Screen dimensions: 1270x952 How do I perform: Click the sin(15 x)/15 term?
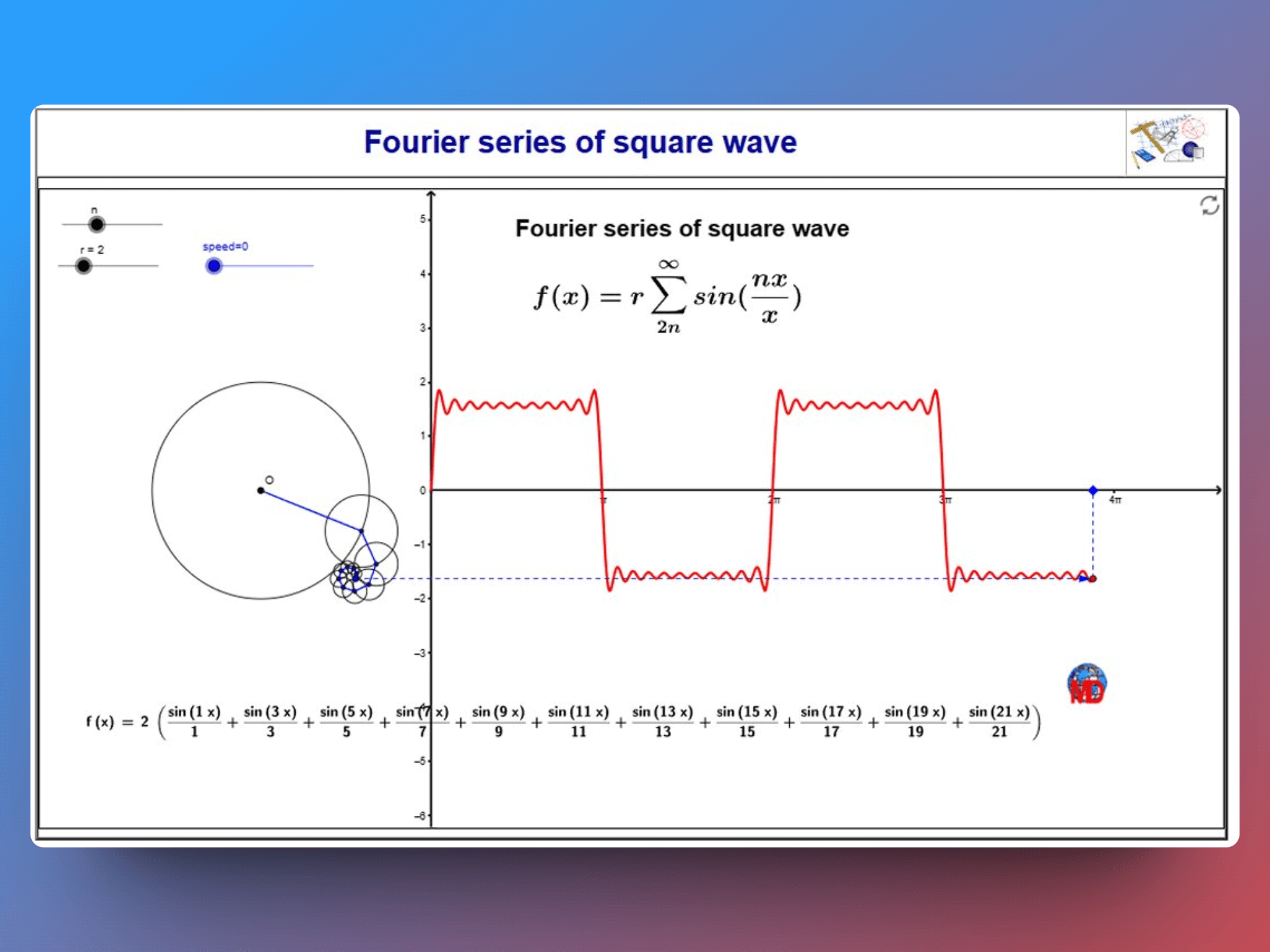747,721
